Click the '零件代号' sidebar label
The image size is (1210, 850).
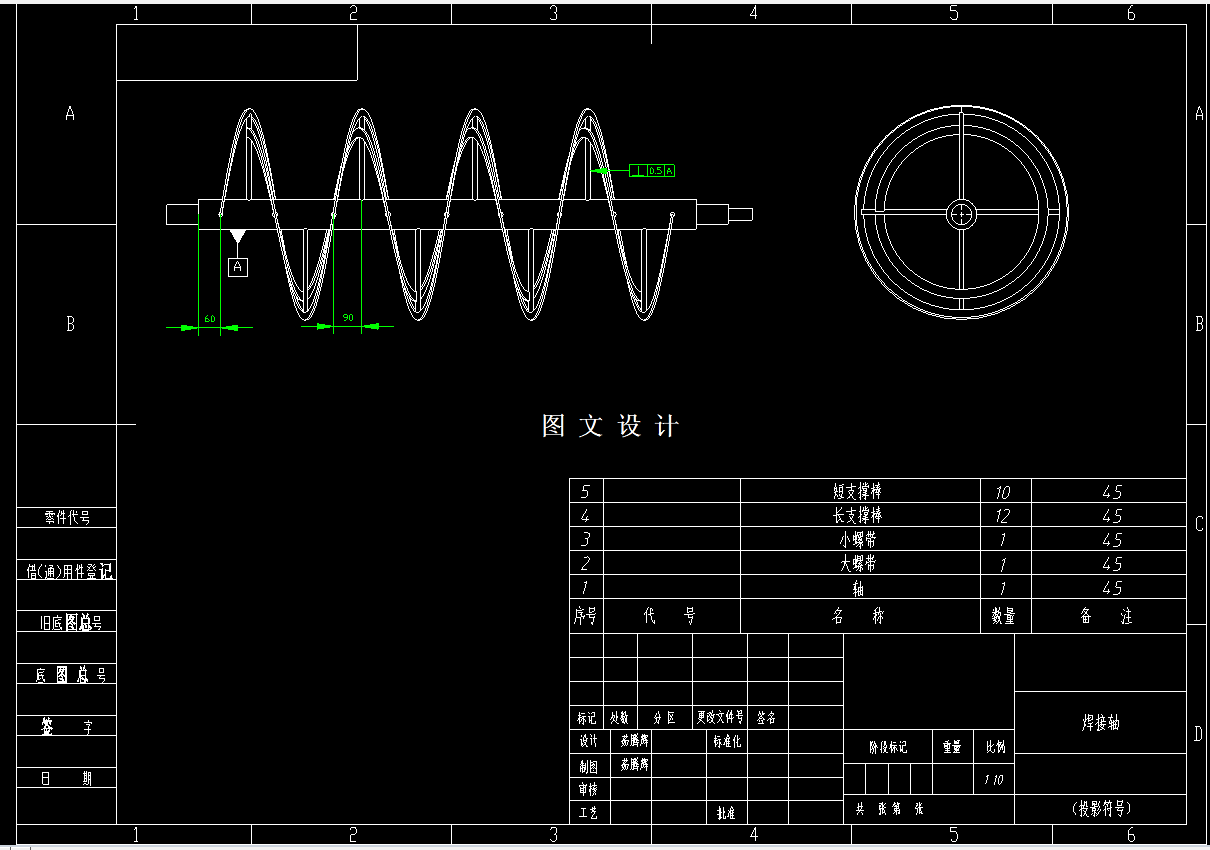[x=67, y=517]
